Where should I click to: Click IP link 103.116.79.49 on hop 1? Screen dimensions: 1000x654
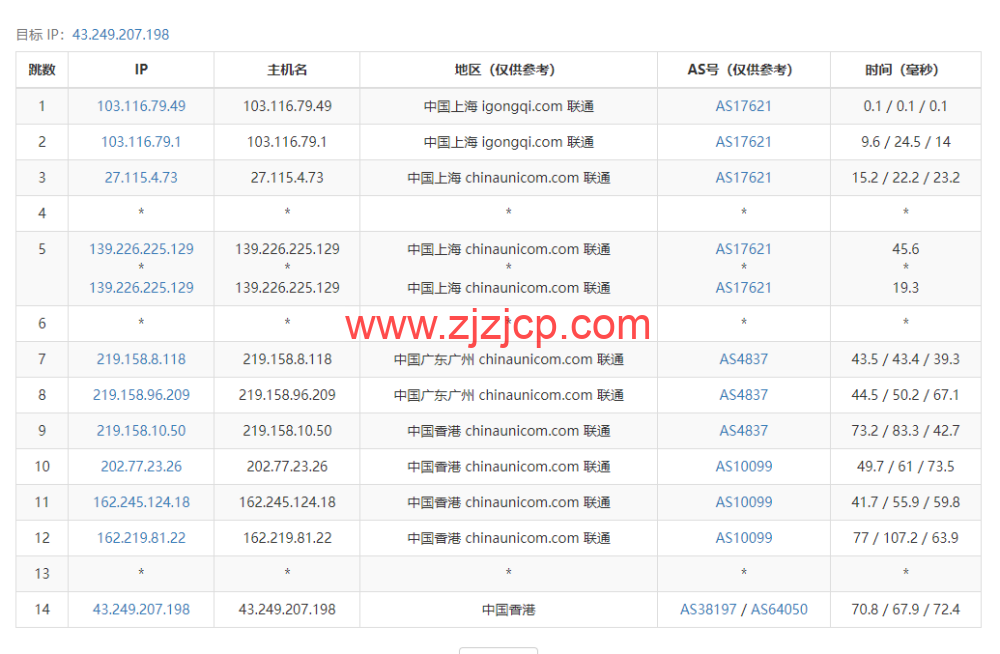tap(140, 105)
